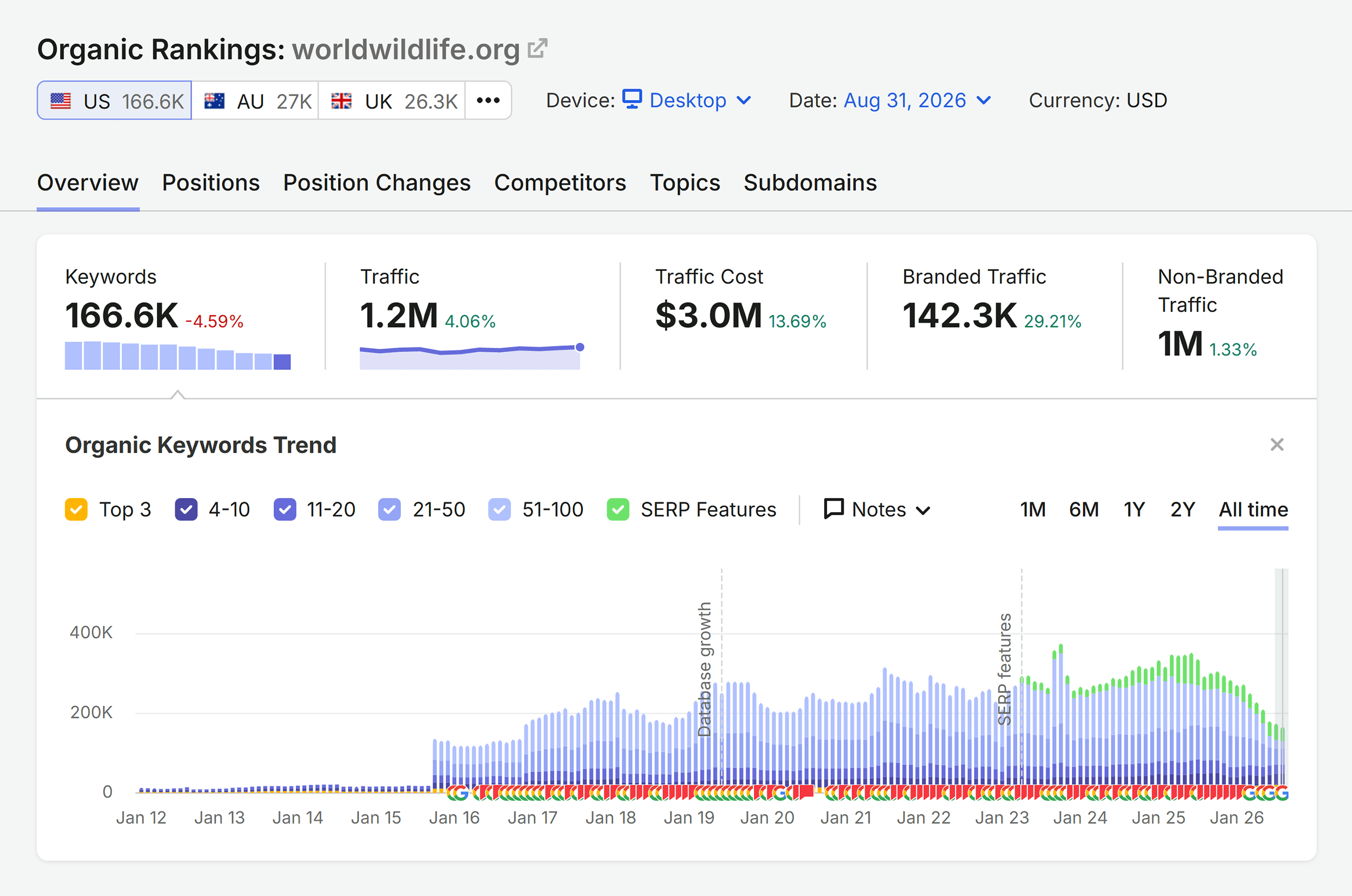The image size is (1352, 896).
Task: Click the worldwildlife.org domain title
Action: point(406,49)
